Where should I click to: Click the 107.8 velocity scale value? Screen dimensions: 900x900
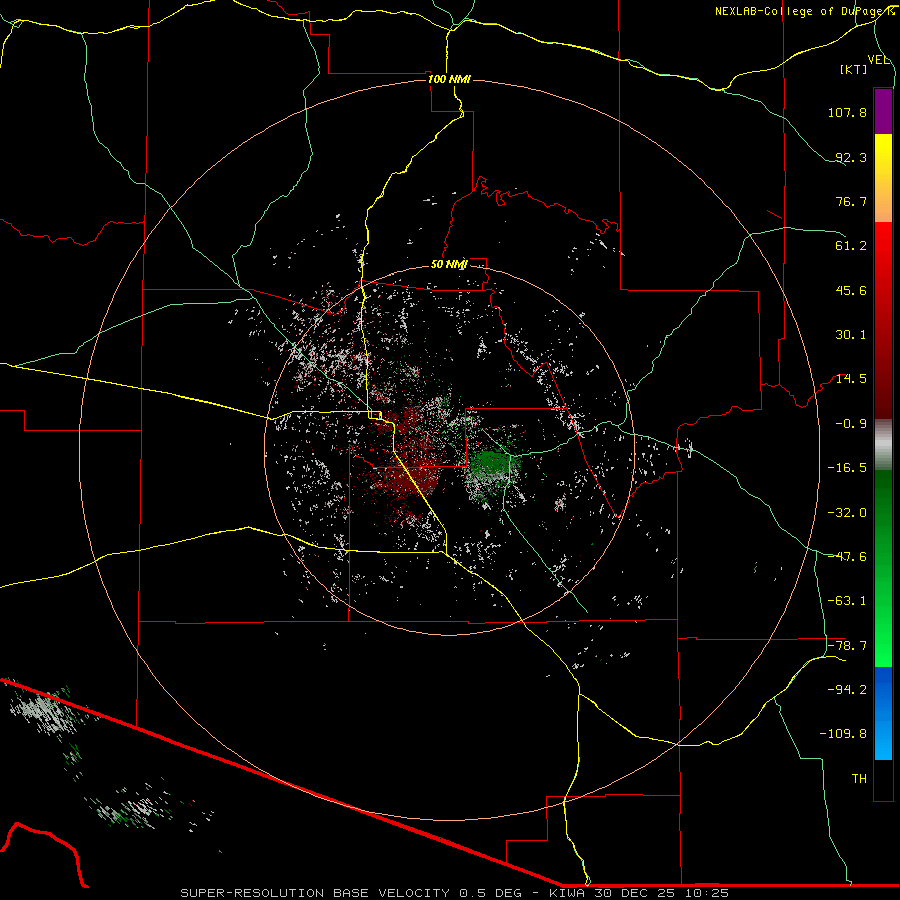pos(847,112)
